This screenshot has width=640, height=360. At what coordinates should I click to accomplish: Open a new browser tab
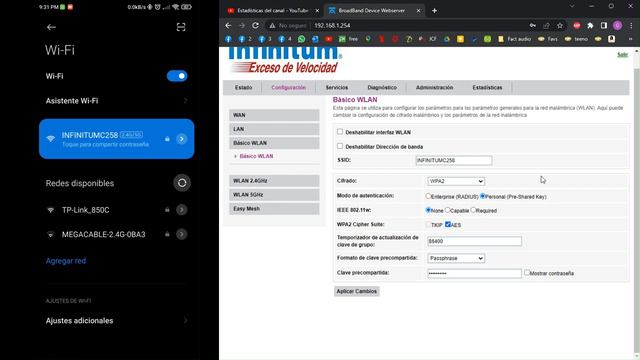(x=434, y=11)
